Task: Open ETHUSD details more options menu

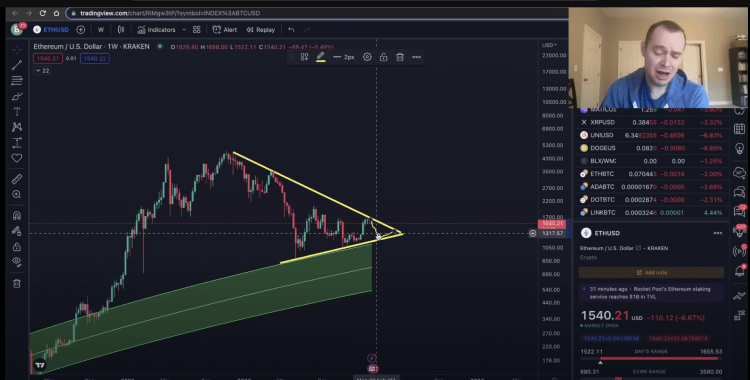Action: click(717, 233)
